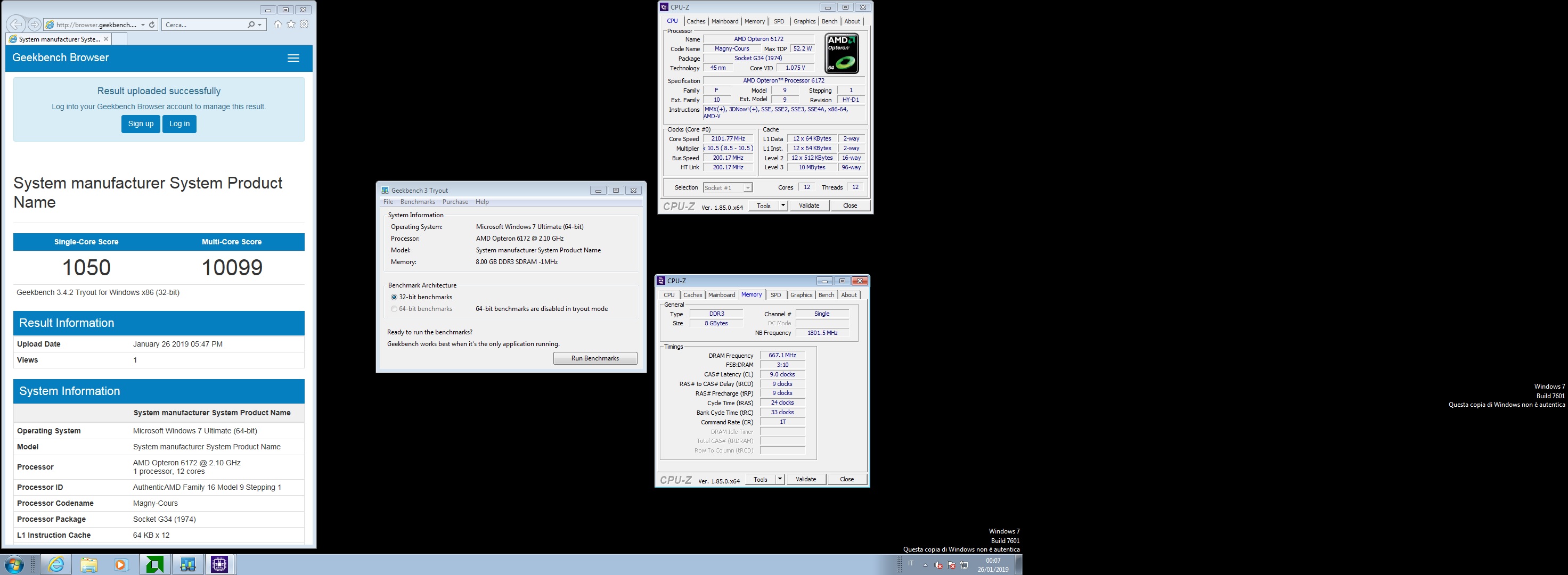Open the Windows Start menu orb
The width and height of the screenshot is (1568, 575).
pos(13,565)
